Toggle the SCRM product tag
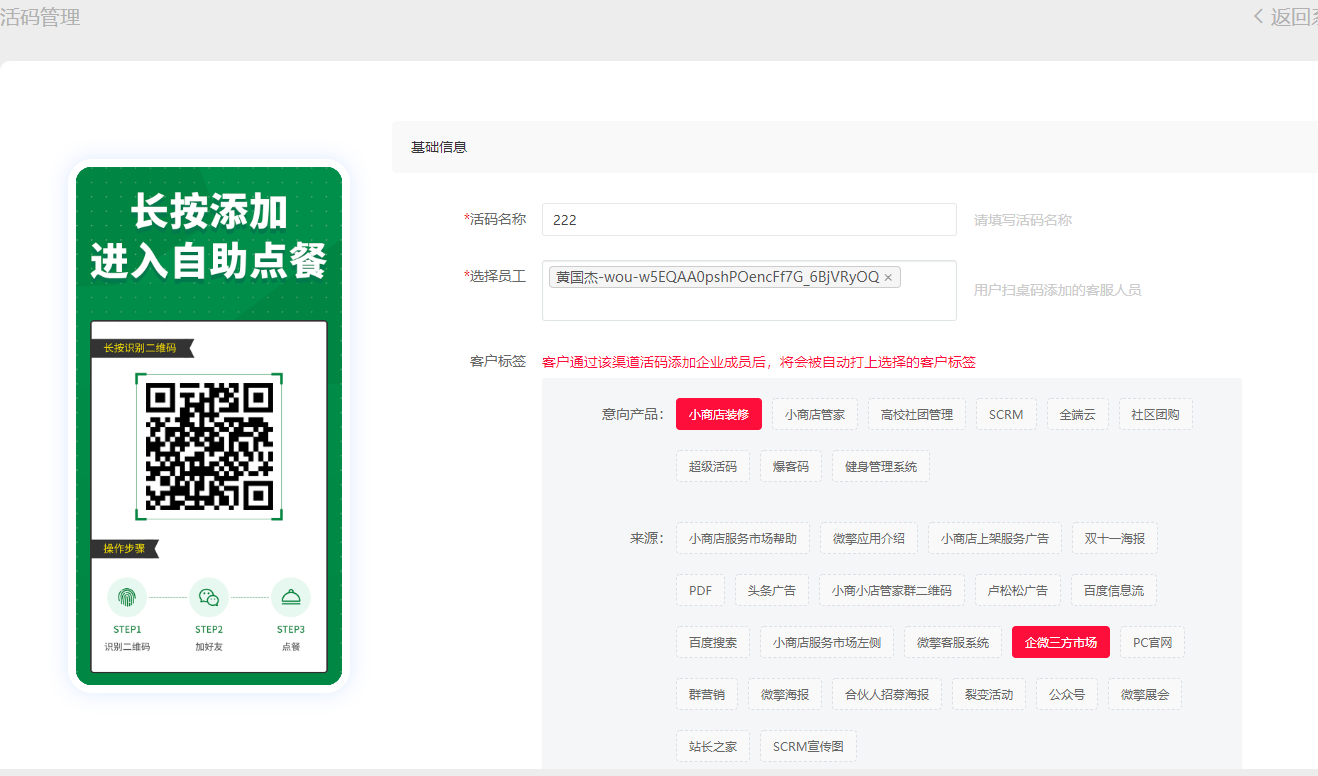The image size is (1318, 776). (1006, 414)
